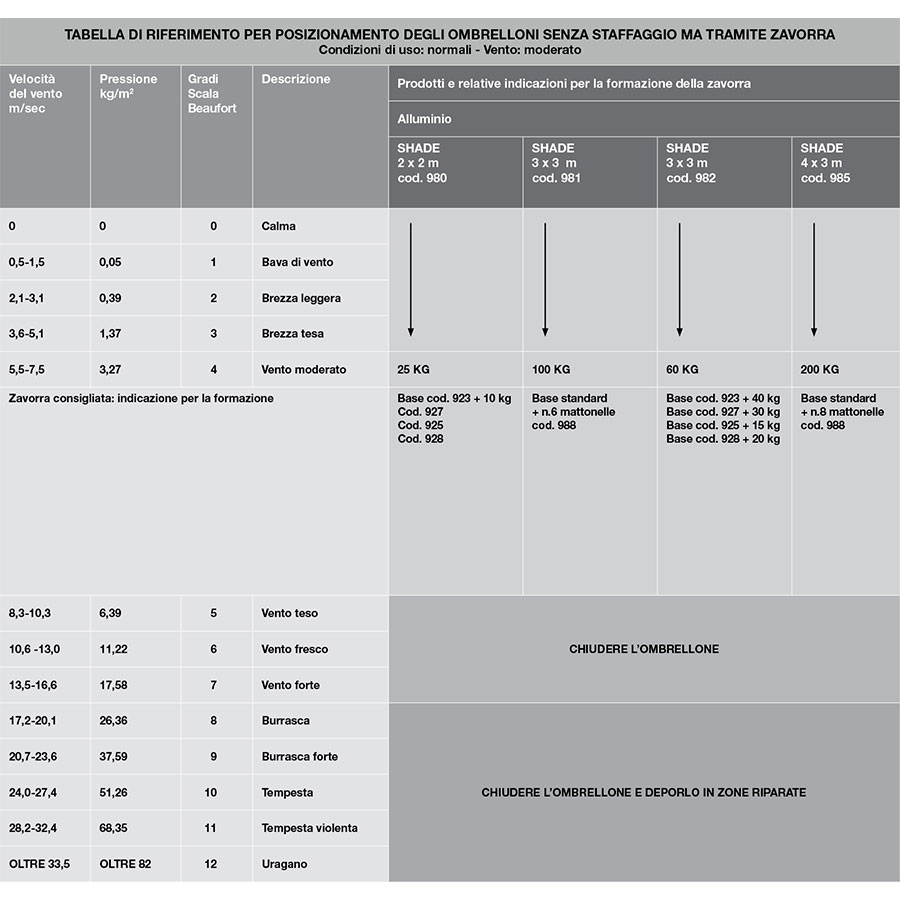This screenshot has width=900, height=900.
Task: Select the SHADE cod. 985 column header
Action: tap(846, 172)
